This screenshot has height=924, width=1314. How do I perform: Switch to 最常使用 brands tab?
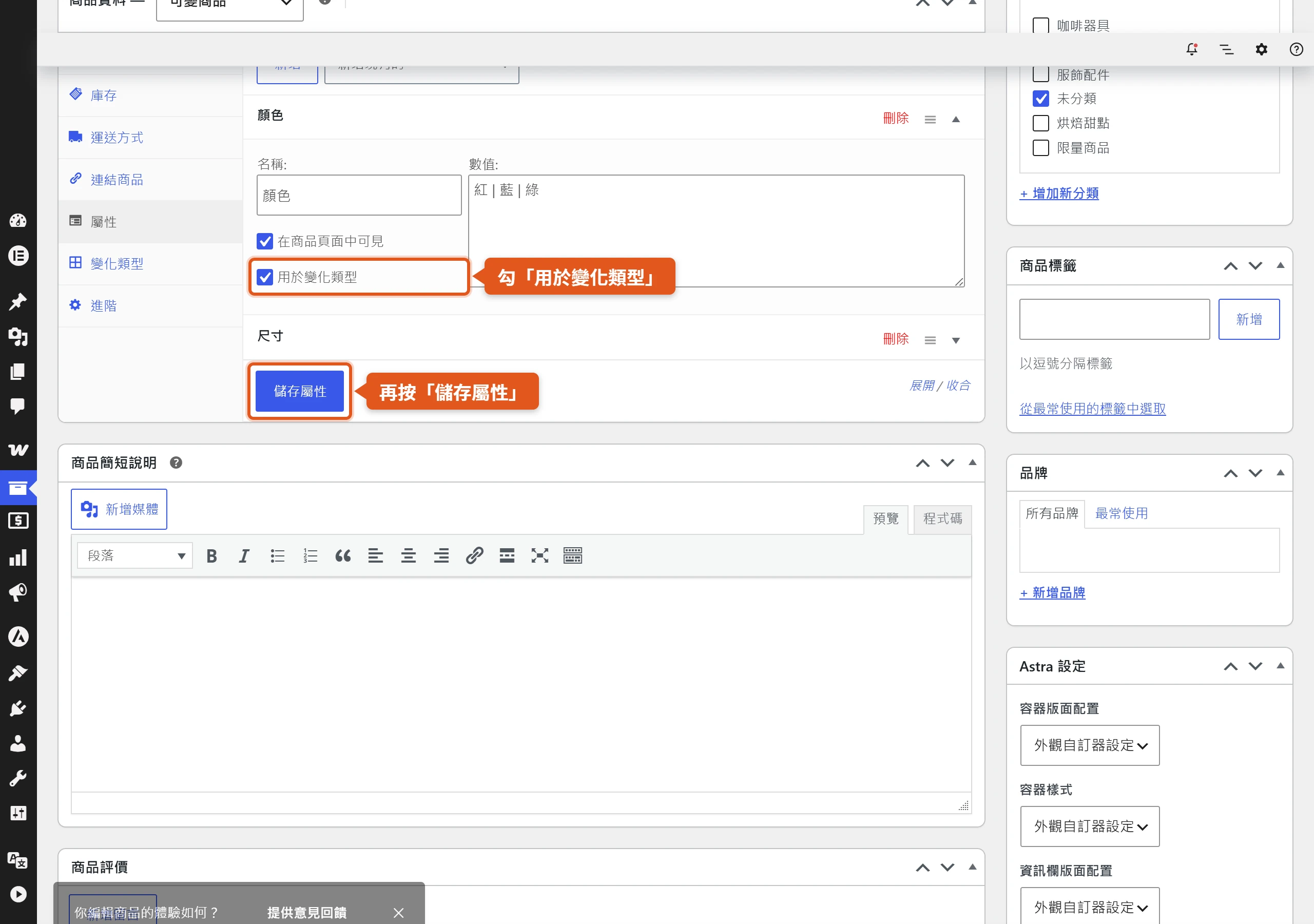[1121, 513]
